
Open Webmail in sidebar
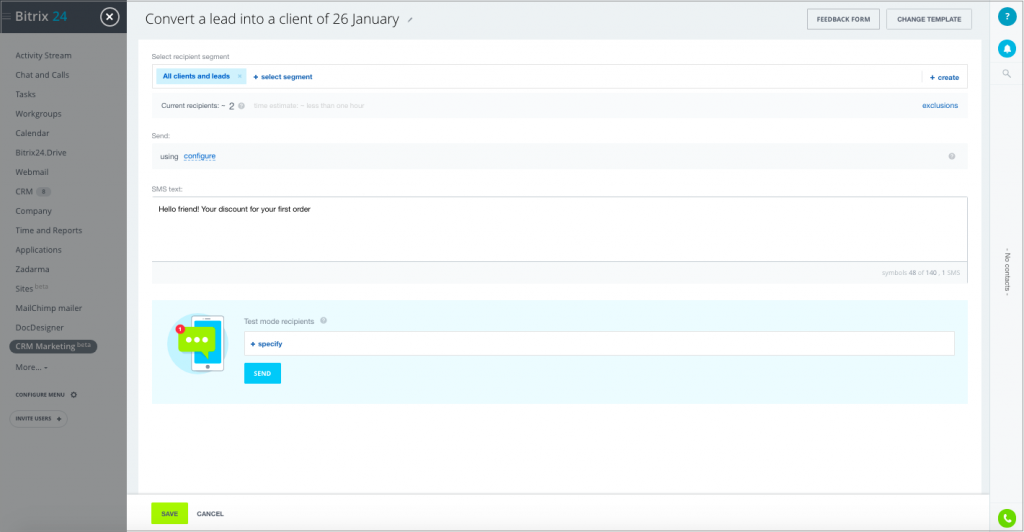pyautogui.click(x=31, y=172)
